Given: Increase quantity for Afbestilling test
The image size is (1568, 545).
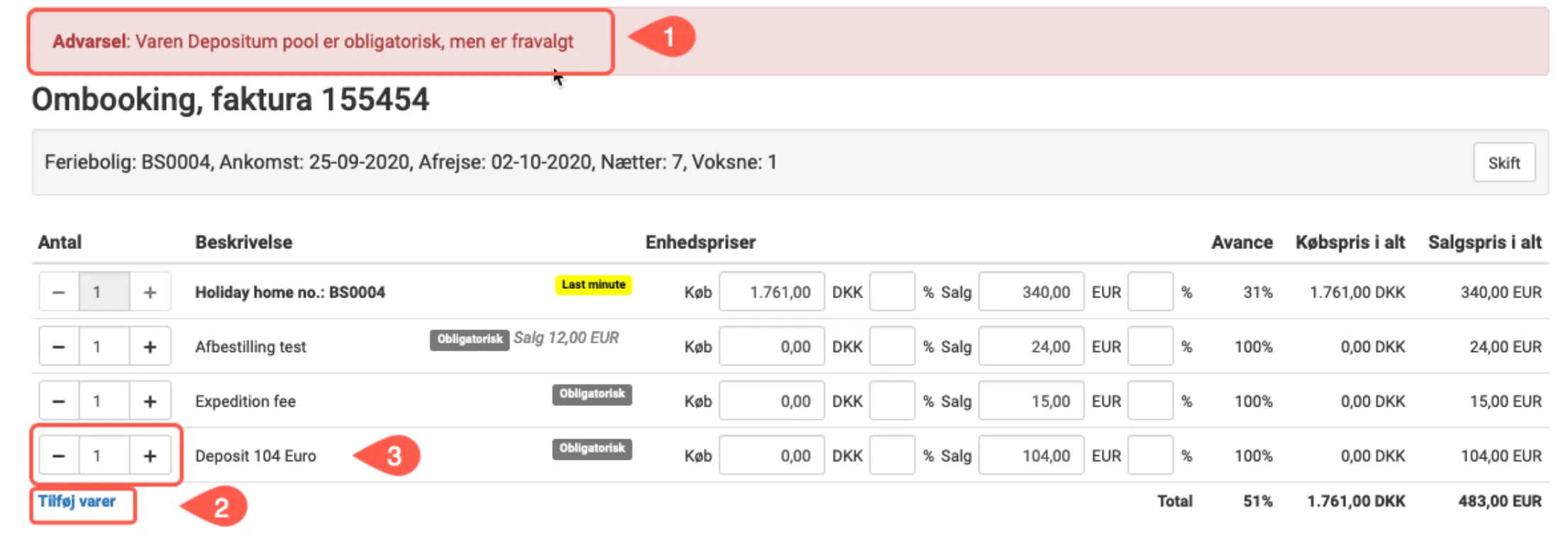Looking at the screenshot, I should click(x=150, y=347).
